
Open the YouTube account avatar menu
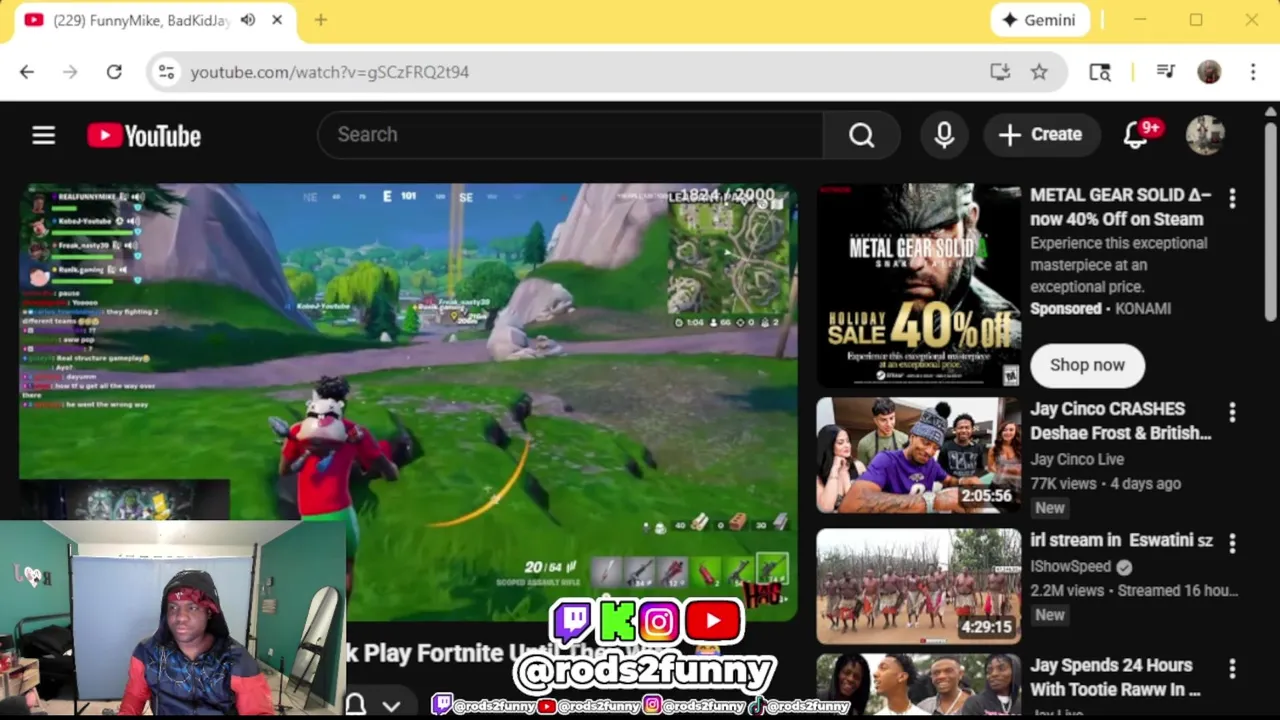1205,135
